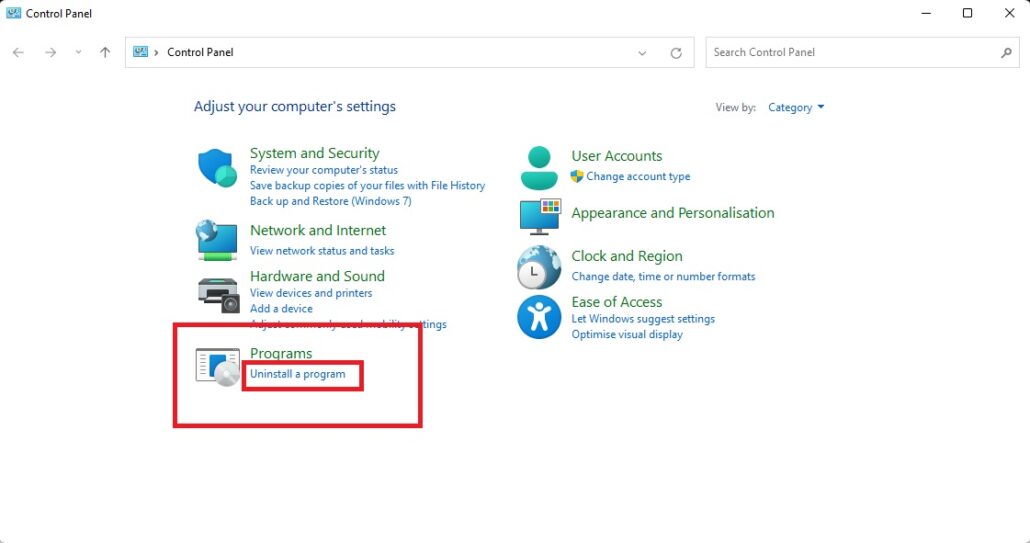
Task: Go back with the left arrow
Action: click(18, 53)
